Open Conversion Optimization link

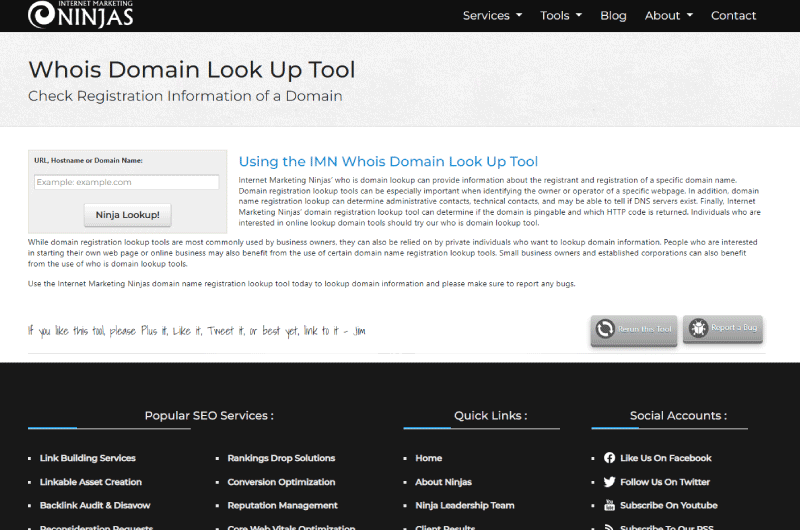(x=281, y=482)
